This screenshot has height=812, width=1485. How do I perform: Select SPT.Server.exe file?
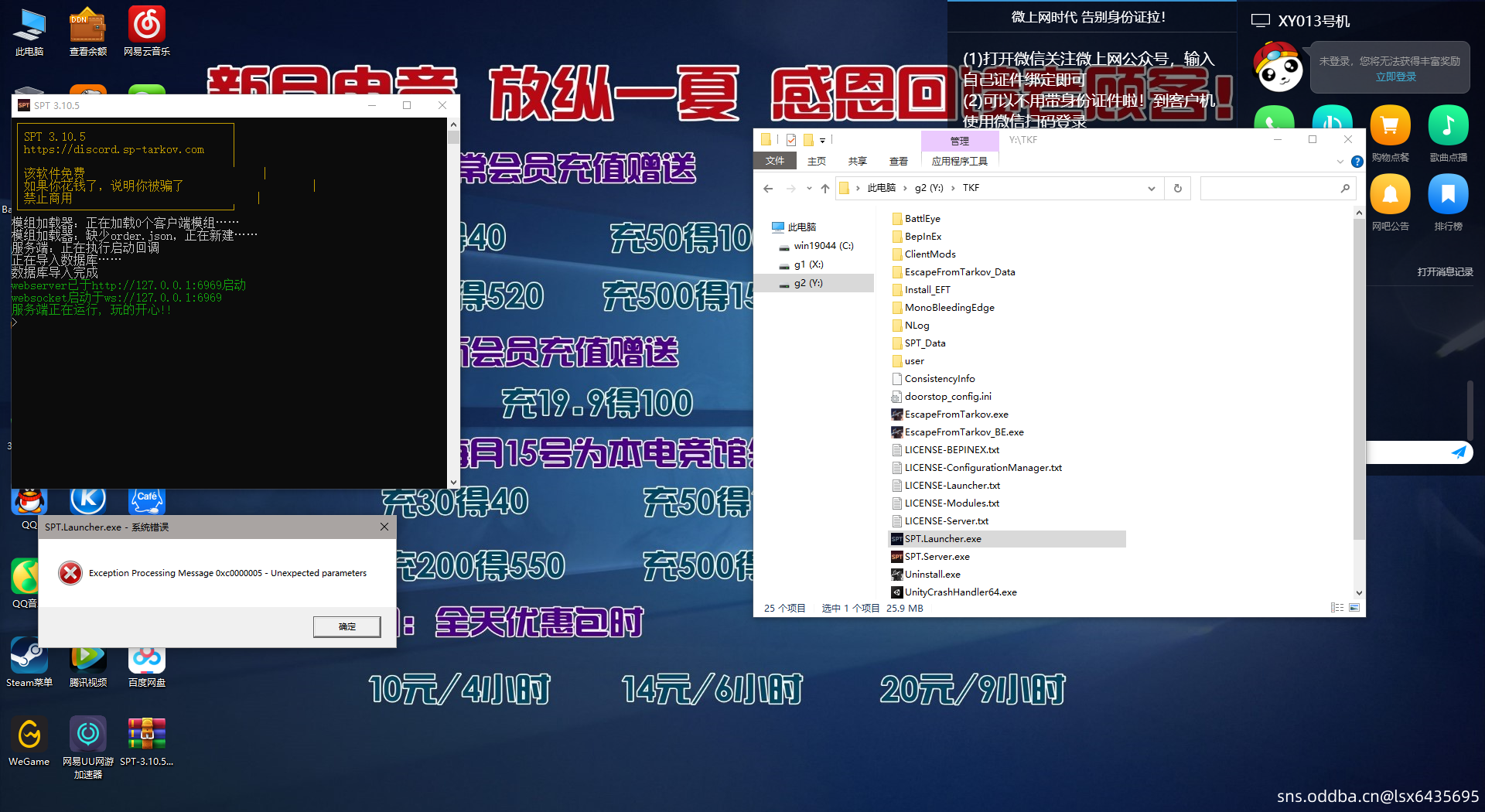tap(937, 557)
